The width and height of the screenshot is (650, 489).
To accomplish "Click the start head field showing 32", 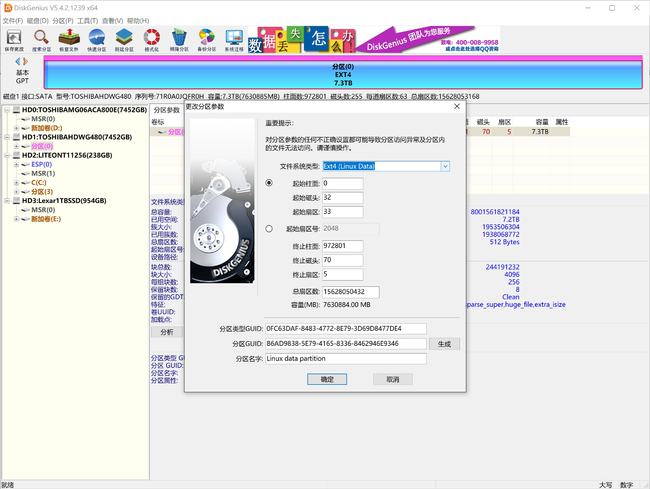I will 343,198.
